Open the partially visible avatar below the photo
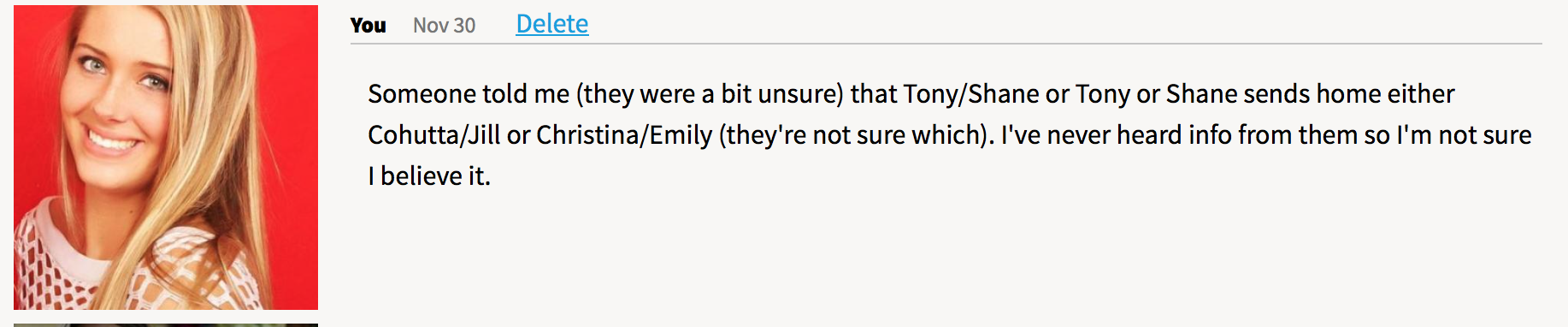This screenshot has height=327, width=1568. pyautogui.click(x=166, y=324)
